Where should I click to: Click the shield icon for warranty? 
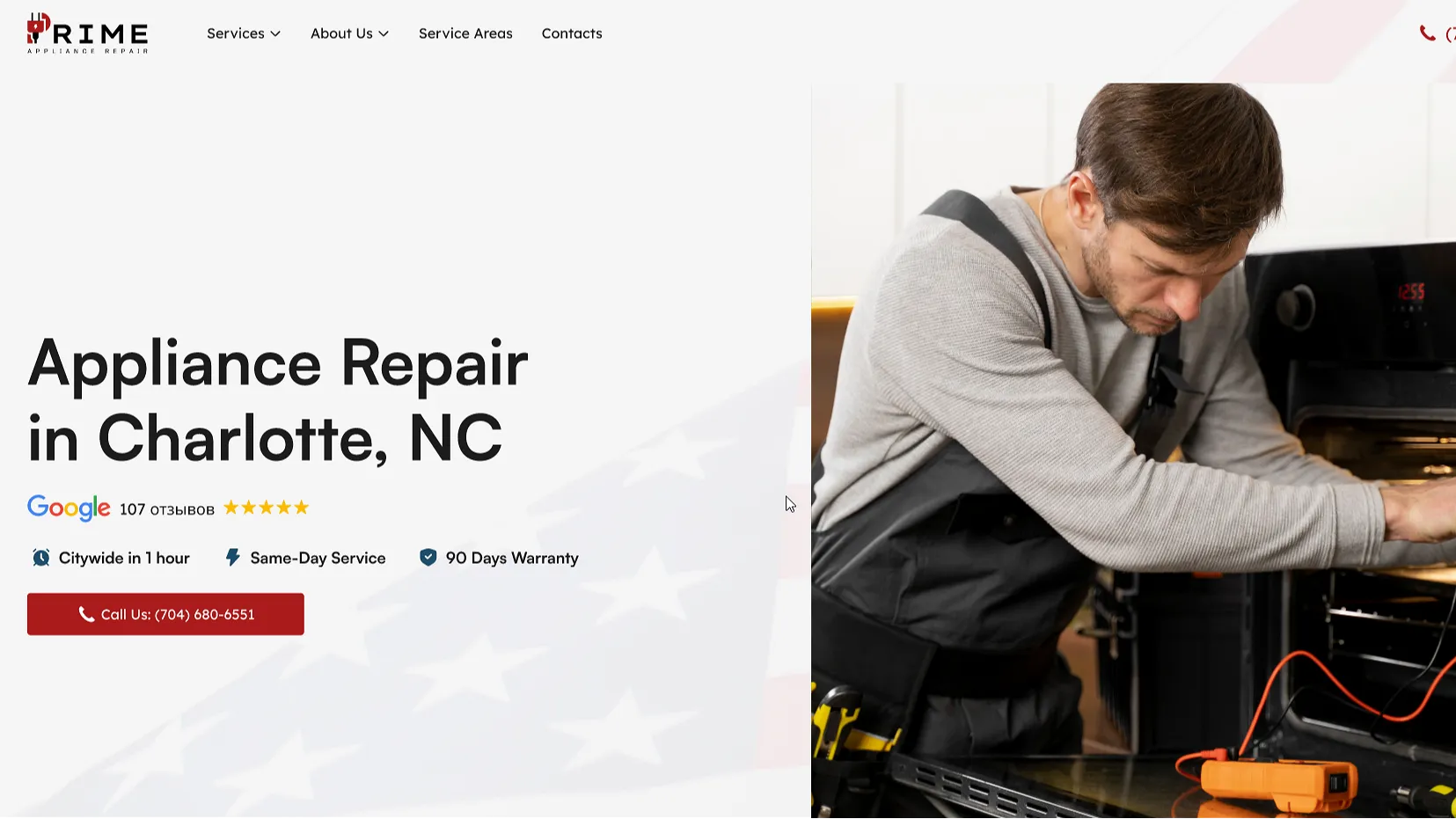point(428,558)
